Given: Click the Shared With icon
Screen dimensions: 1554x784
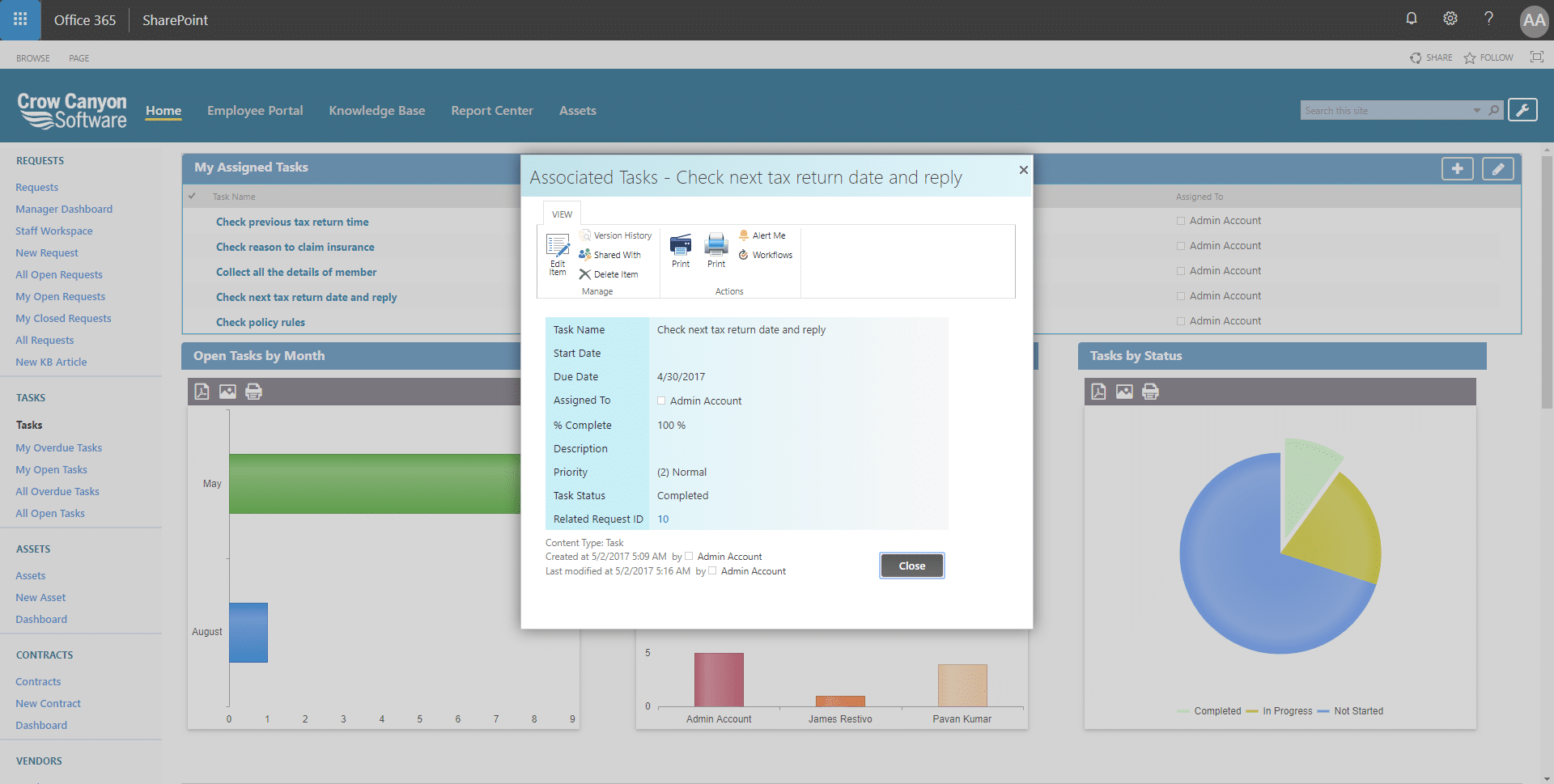Looking at the screenshot, I should point(611,255).
